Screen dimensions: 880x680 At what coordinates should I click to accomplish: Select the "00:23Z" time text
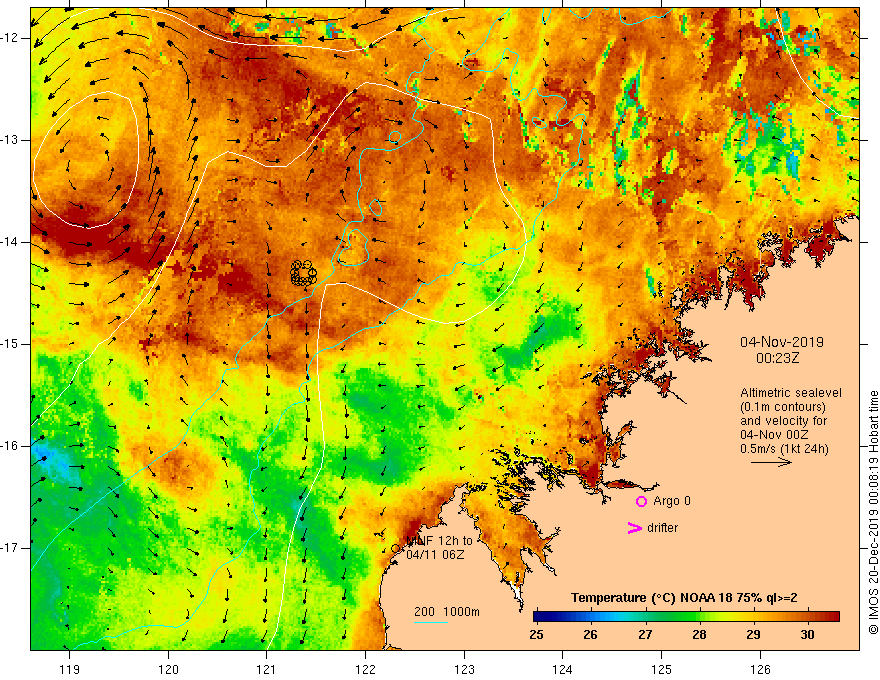777,358
